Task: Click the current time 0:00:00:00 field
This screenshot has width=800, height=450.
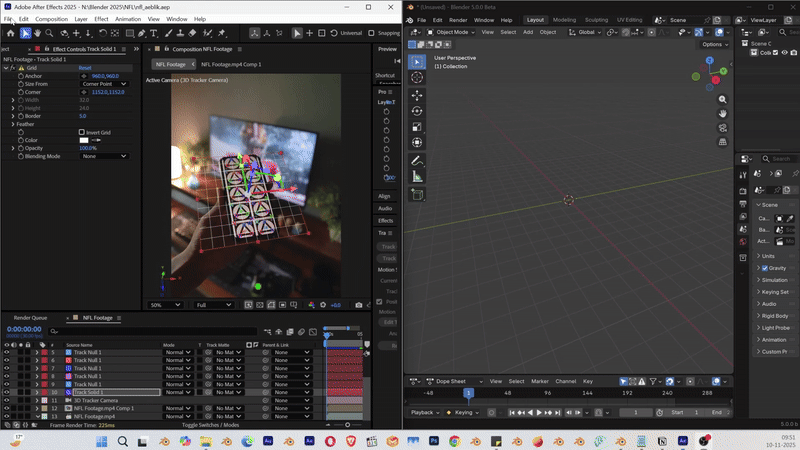Action: coord(24,329)
